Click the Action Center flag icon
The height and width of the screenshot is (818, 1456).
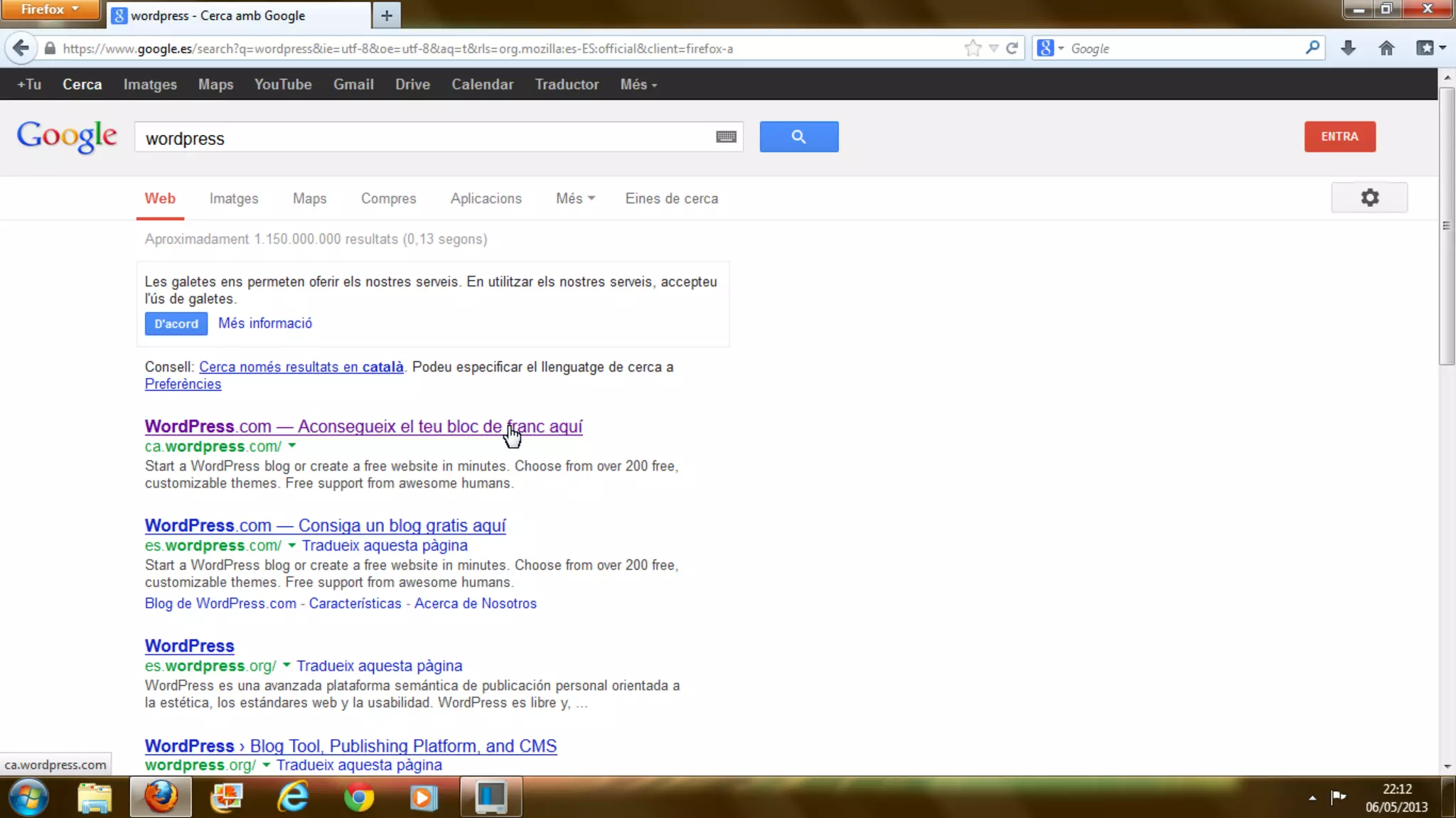click(x=1339, y=797)
